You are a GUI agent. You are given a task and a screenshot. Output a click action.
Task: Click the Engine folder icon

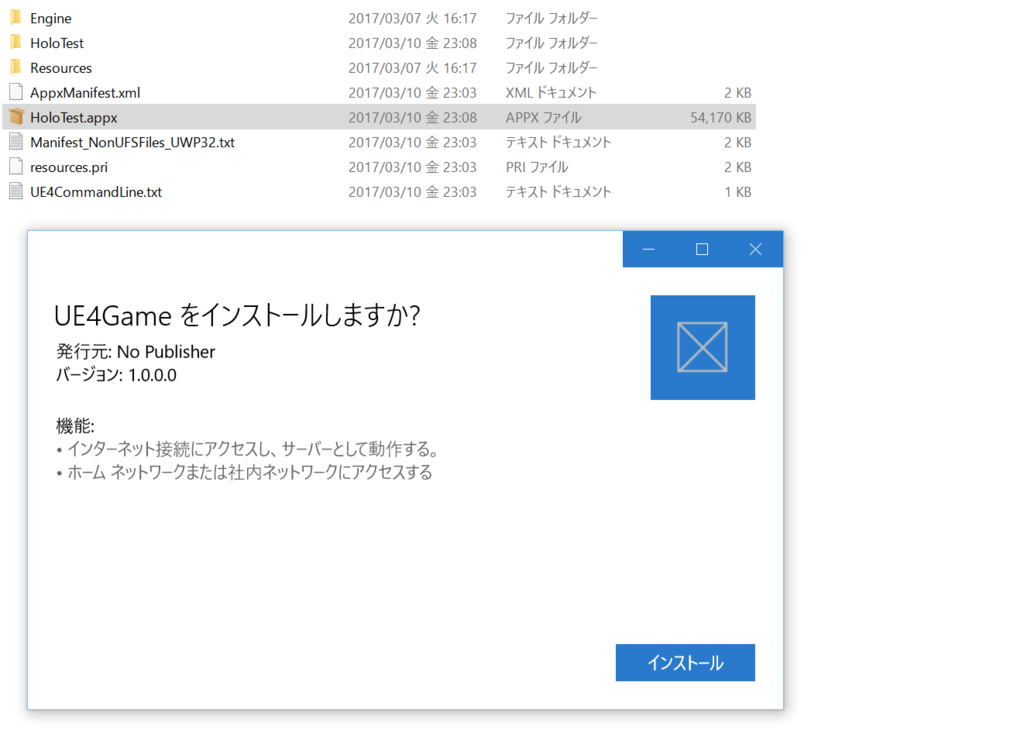tap(16, 17)
